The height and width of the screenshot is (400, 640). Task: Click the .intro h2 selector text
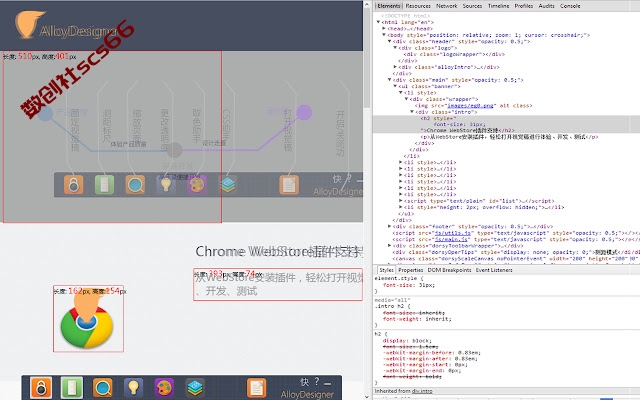click(391, 306)
